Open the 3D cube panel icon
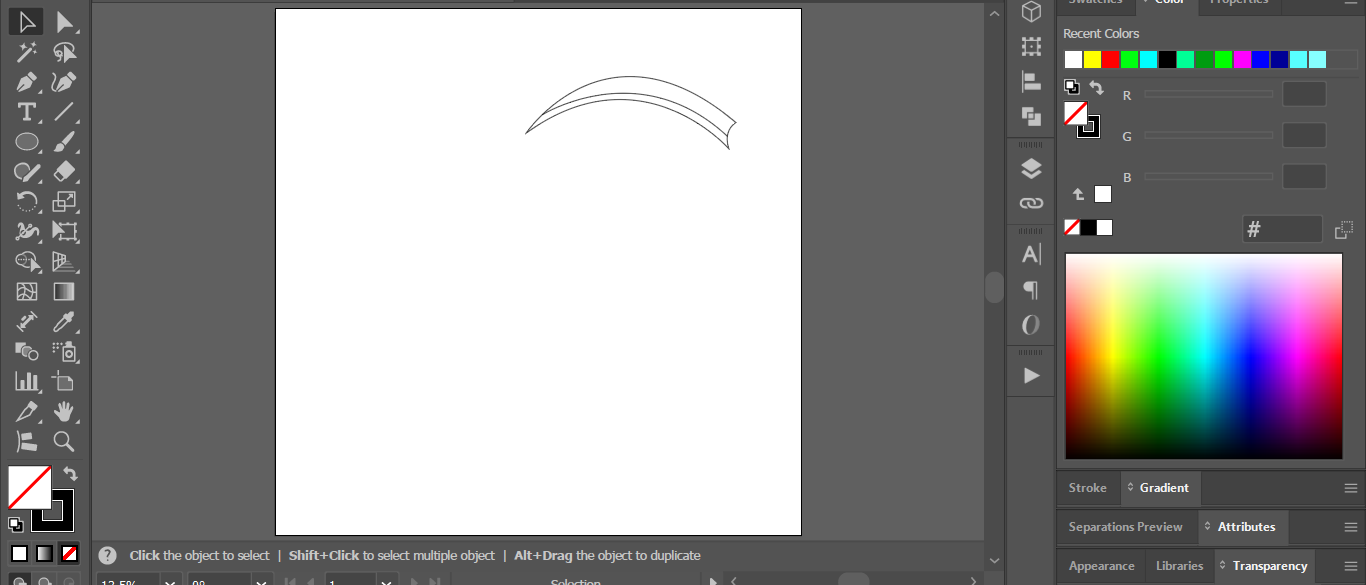Viewport: 1366px width, 585px height. pos(1031,13)
